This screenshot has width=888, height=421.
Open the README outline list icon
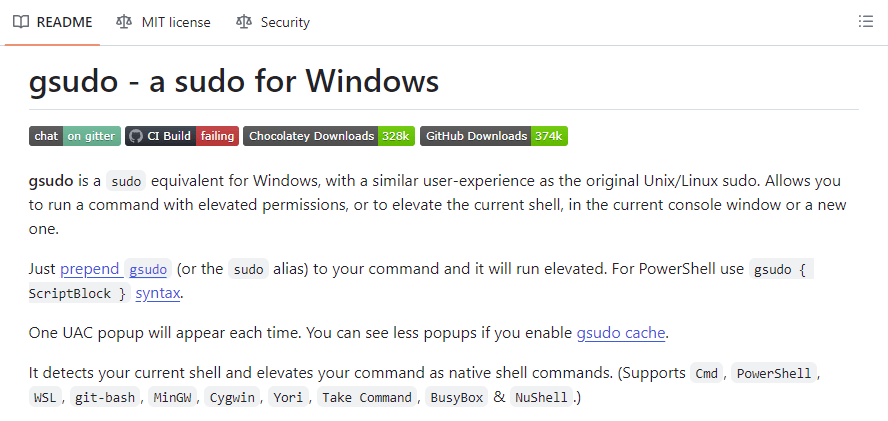coord(866,22)
